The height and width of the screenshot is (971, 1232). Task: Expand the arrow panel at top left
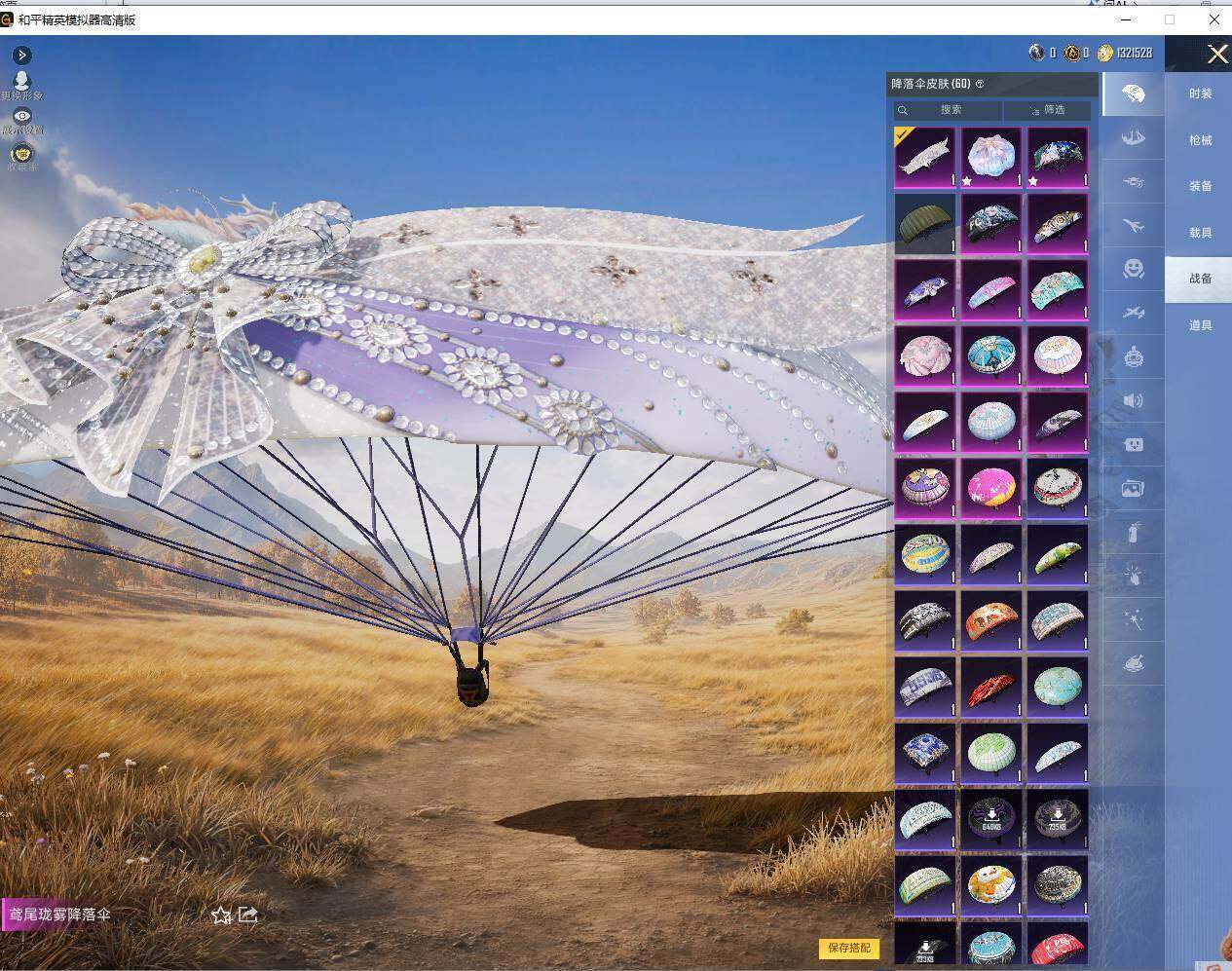pyautogui.click(x=21, y=55)
